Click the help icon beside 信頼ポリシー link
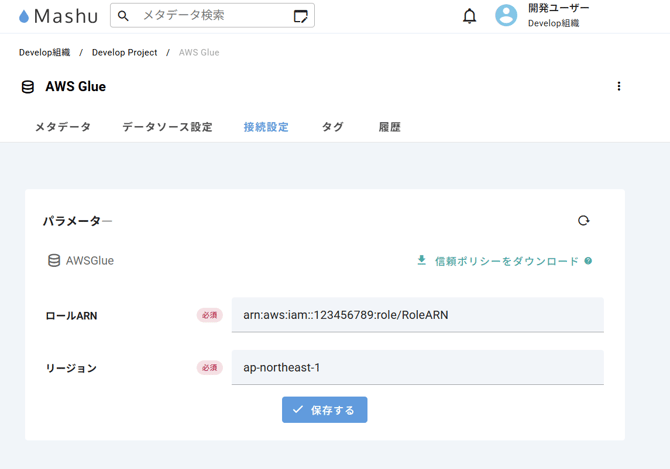This screenshot has width=670, height=469. pos(588,261)
